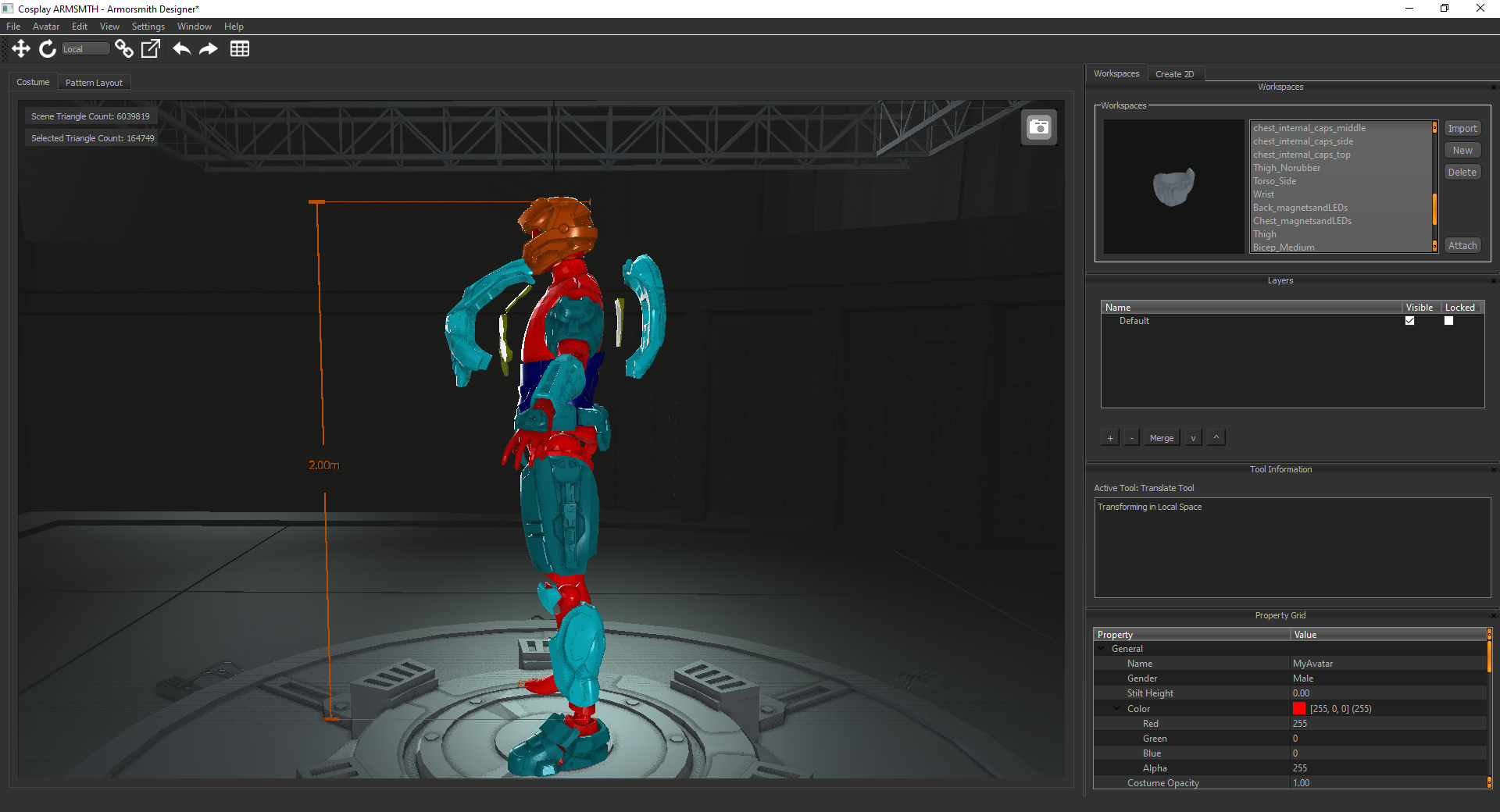Click the grid table icon
This screenshot has width=1500, height=812.
[240, 49]
